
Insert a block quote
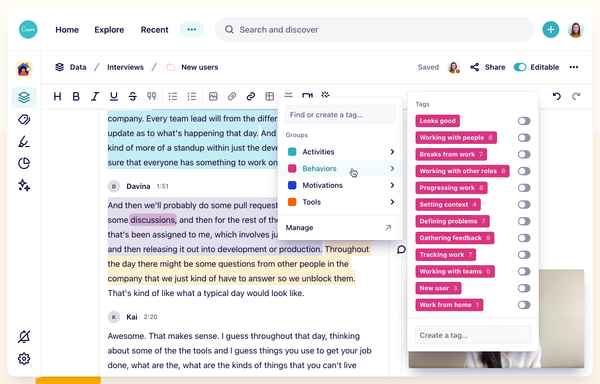point(152,96)
